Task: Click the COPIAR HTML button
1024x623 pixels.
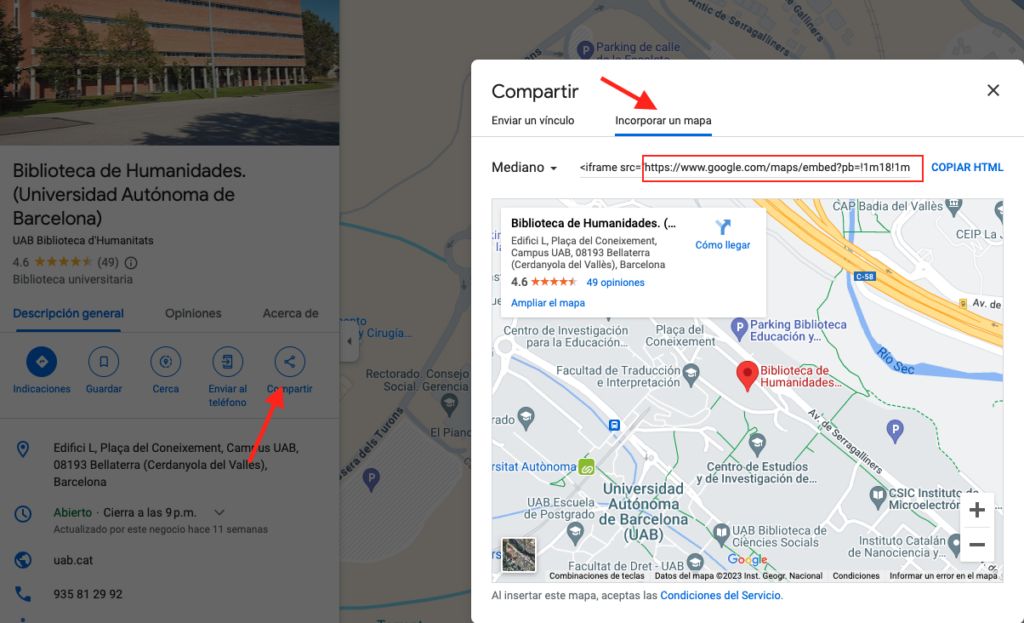Action: pyautogui.click(x=967, y=168)
